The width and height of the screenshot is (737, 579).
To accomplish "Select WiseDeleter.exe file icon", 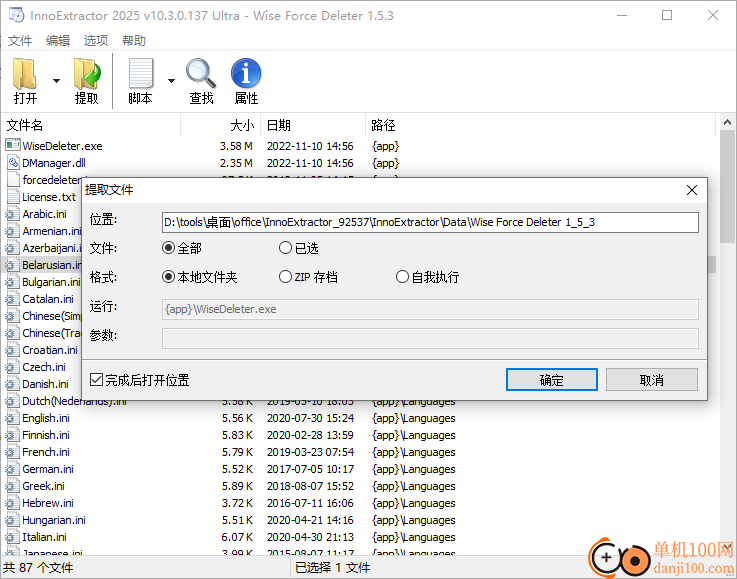I will [x=13, y=146].
